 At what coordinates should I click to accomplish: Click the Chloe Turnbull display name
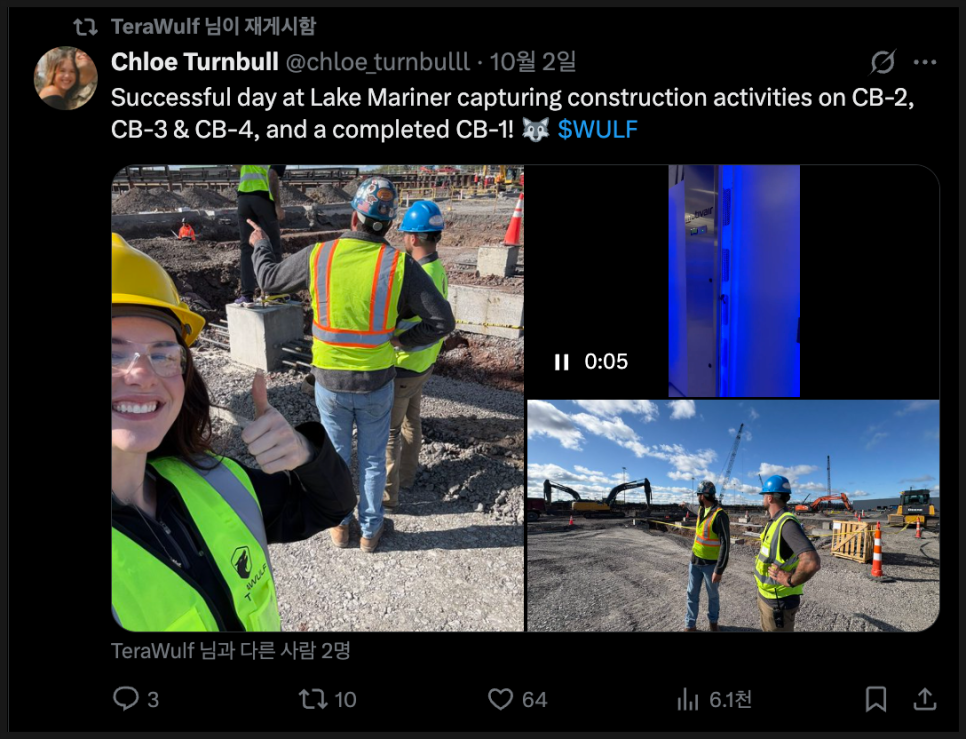(x=195, y=62)
